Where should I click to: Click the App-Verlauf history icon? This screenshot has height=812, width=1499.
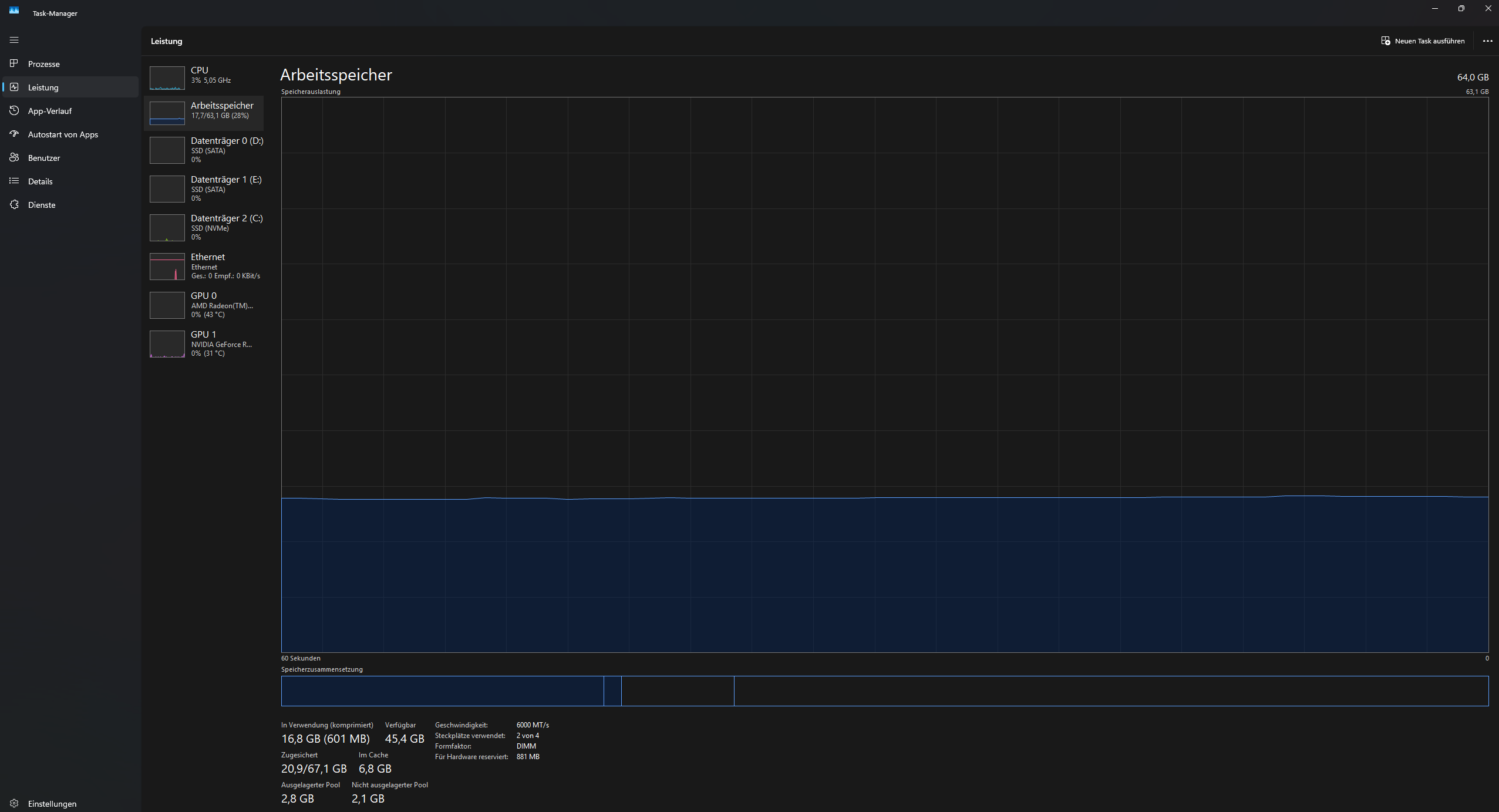point(14,110)
